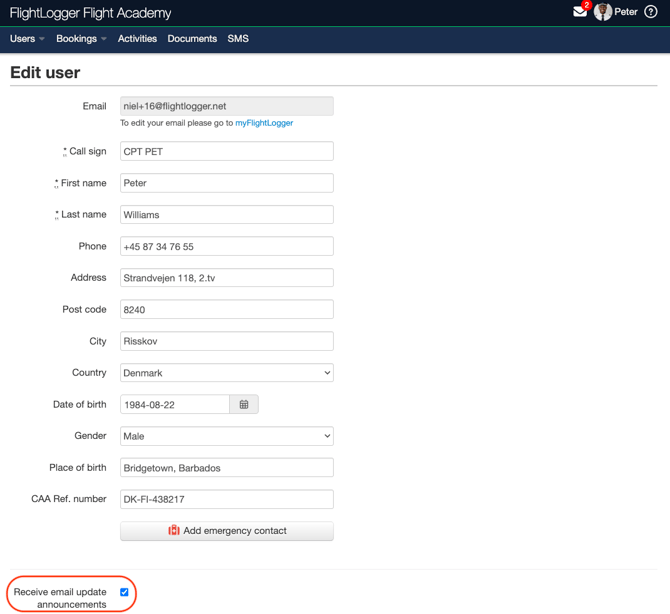Click the Date of birth text field
The image size is (670, 614).
tap(175, 404)
